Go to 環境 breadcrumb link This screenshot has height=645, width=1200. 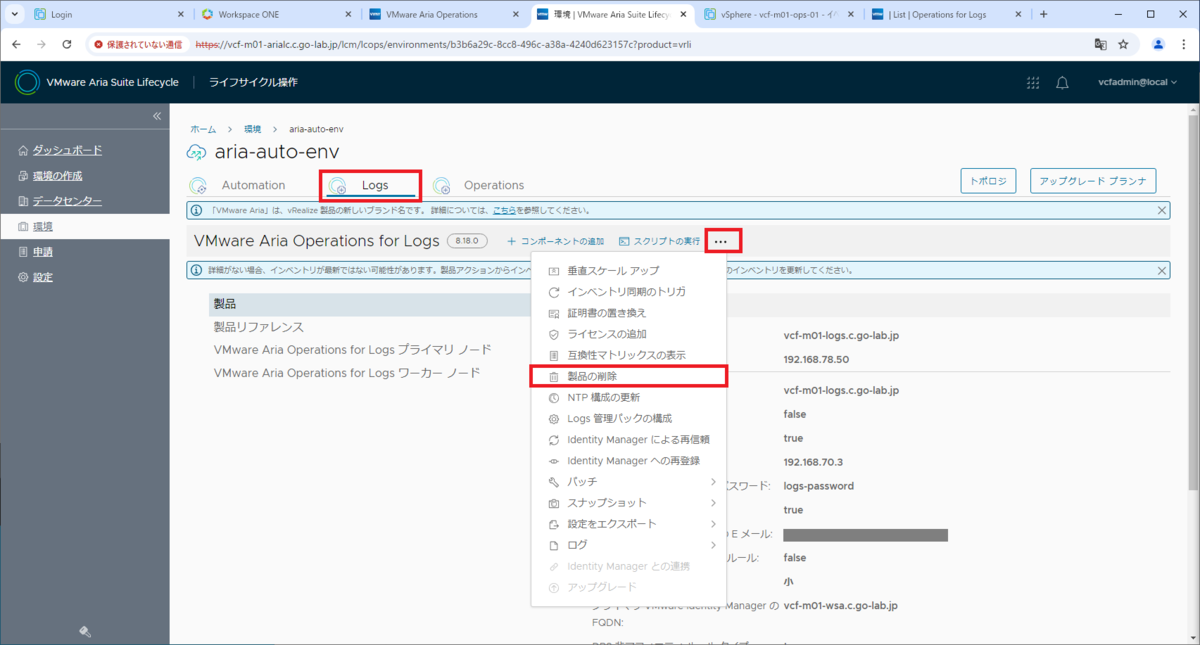coord(252,129)
